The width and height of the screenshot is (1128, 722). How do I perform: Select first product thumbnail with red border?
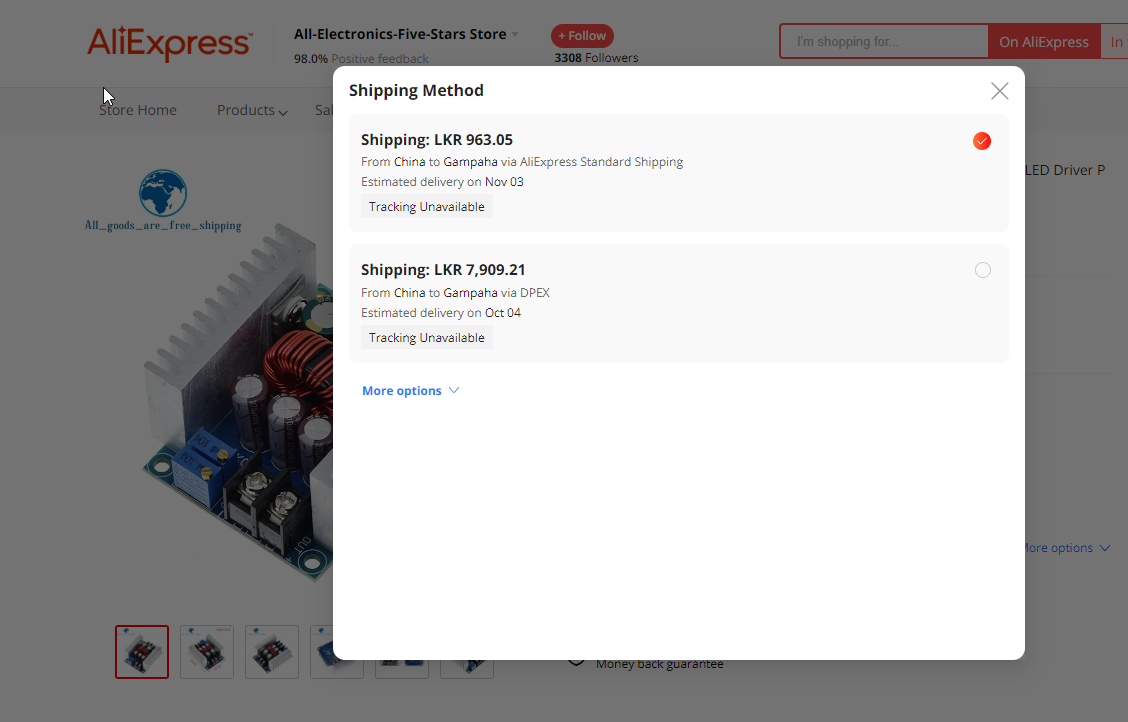142,652
